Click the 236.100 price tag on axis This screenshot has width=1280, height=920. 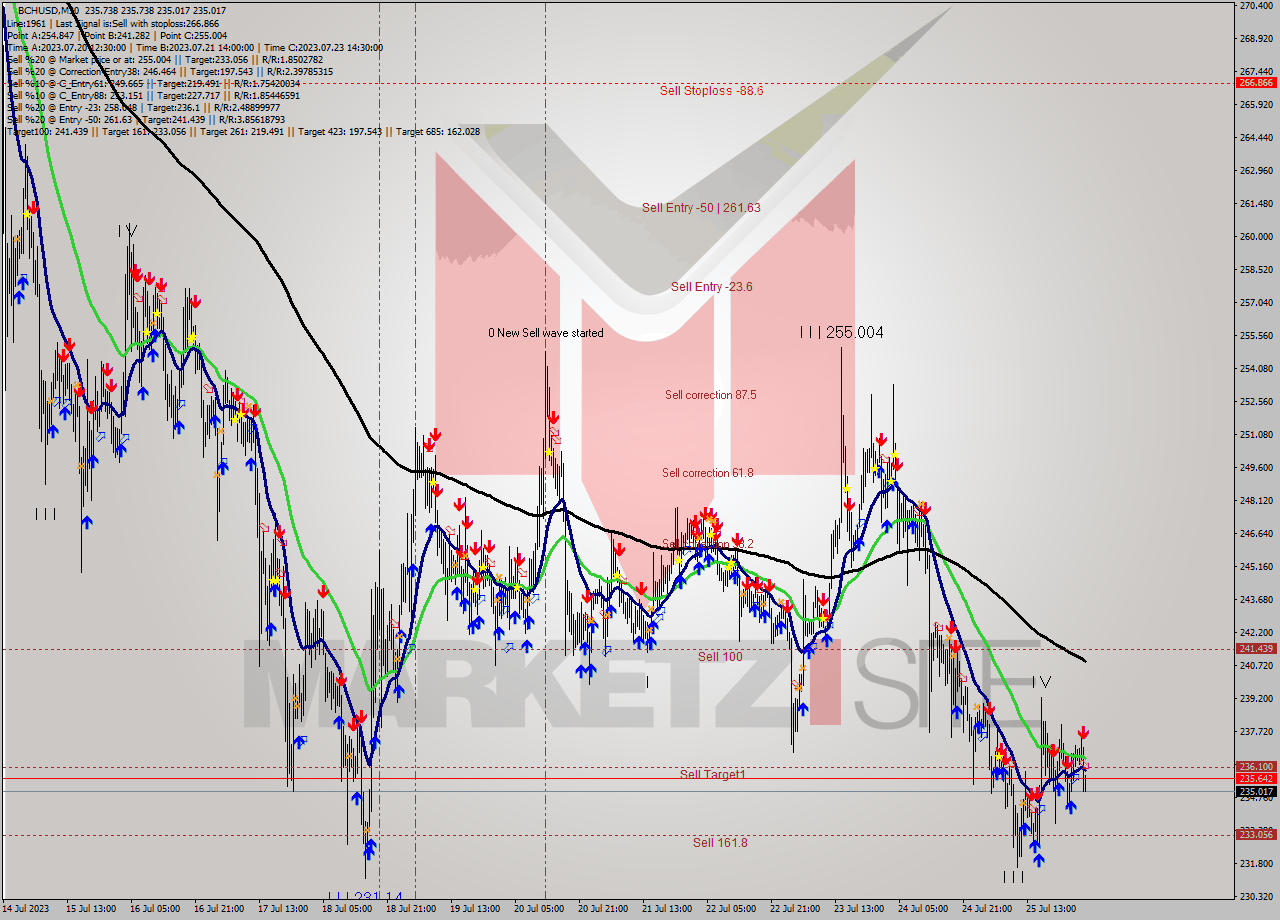(1255, 767)
